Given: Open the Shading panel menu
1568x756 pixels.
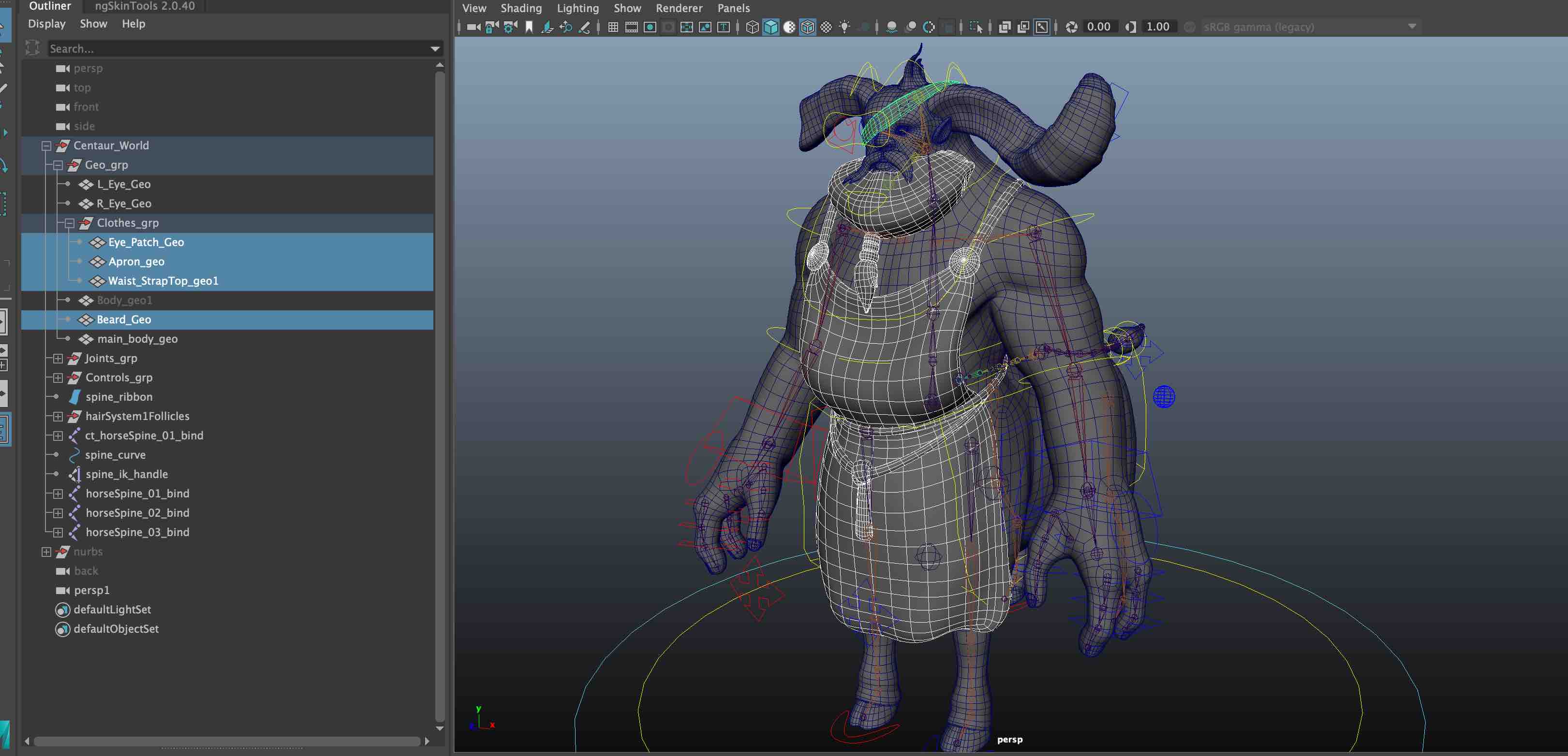Looking at the screenshot, I should (x=520, y=8).
